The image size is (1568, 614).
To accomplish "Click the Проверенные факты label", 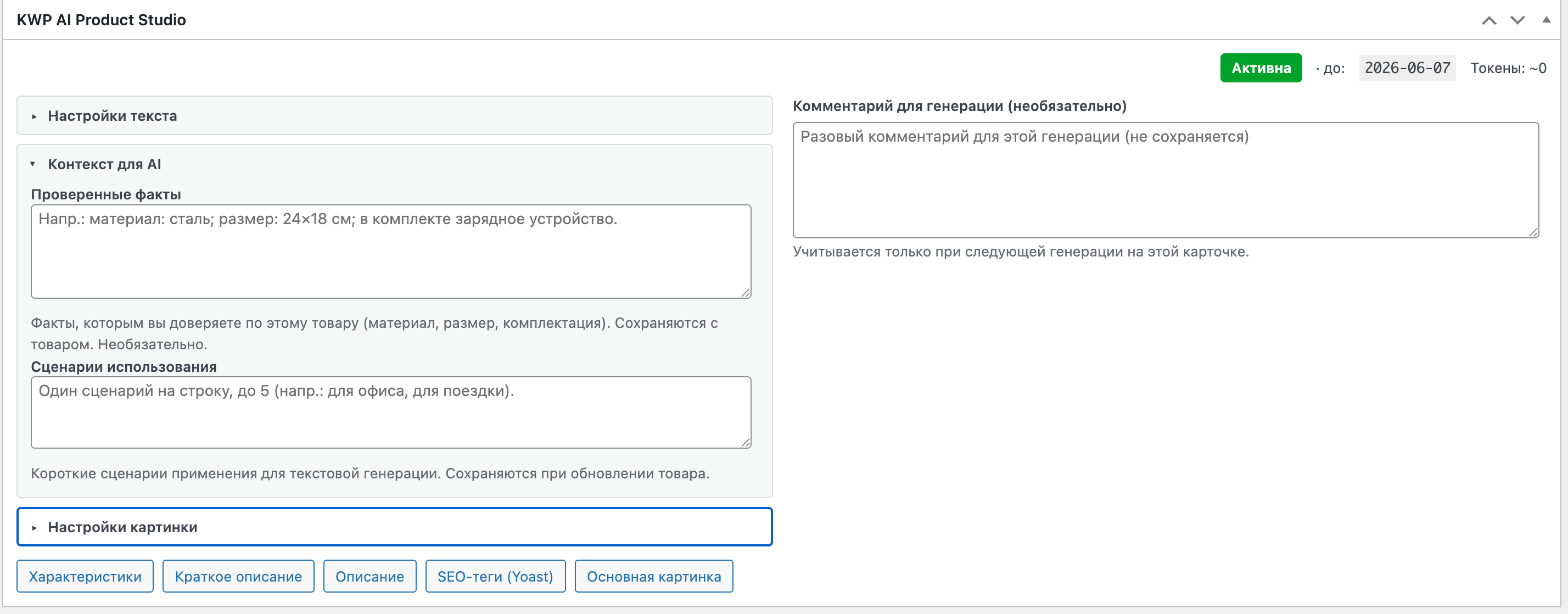I will pyautogui.click(x=106, y=194).
